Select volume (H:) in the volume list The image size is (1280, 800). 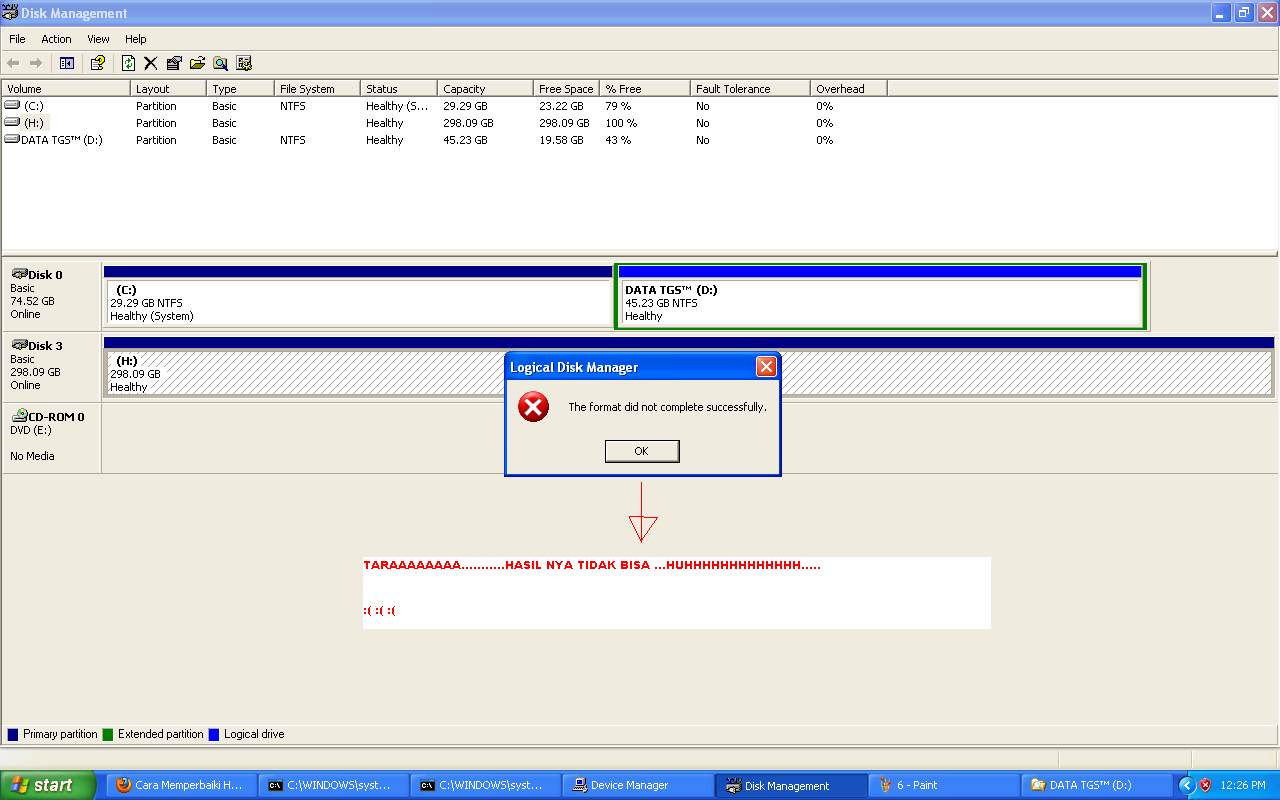point(60,122)
